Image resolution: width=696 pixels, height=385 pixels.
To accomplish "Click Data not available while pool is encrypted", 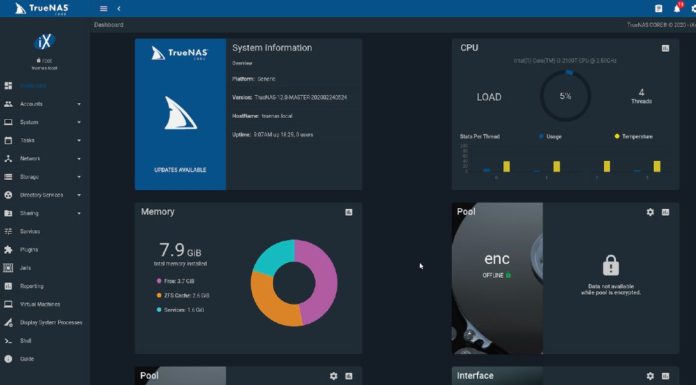I will click(x=611, y=290).
